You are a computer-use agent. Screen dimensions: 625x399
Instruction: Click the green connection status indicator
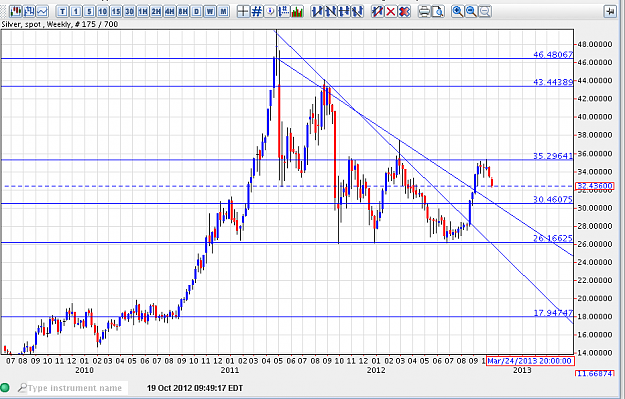5,387
